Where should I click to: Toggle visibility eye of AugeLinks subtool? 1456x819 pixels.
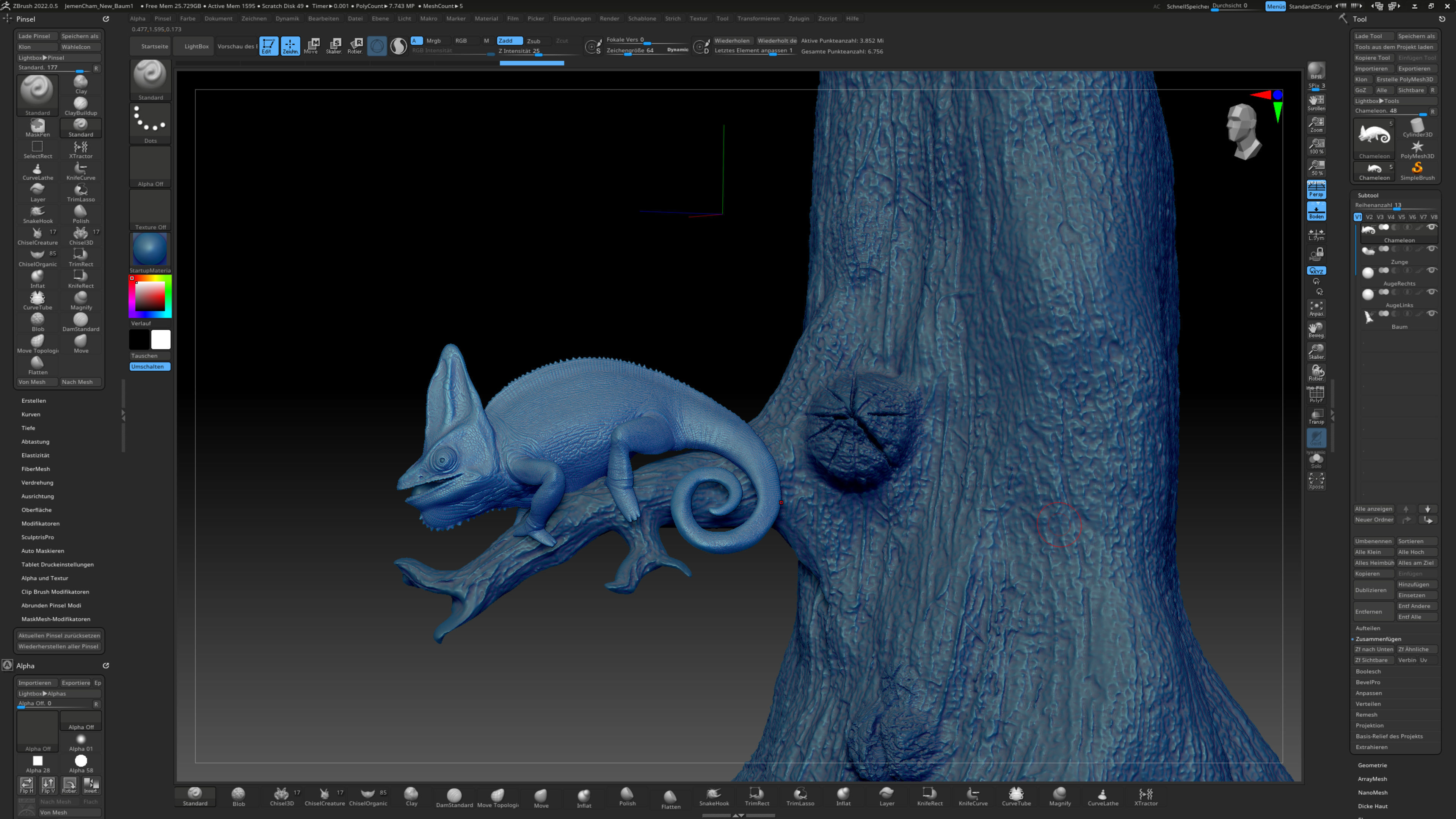point(1432,292)
